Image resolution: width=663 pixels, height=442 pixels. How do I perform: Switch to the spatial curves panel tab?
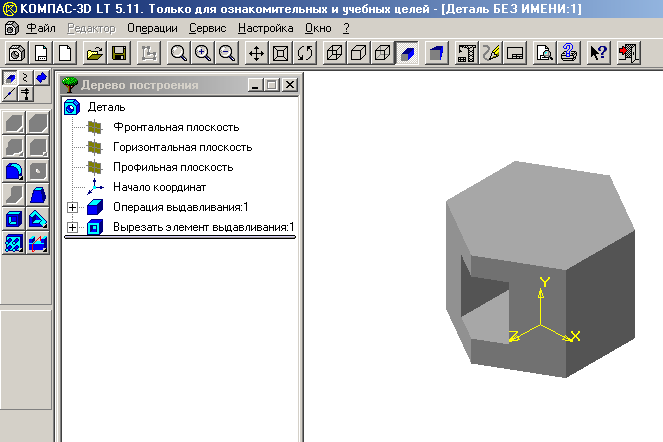(x=25, y=78)
